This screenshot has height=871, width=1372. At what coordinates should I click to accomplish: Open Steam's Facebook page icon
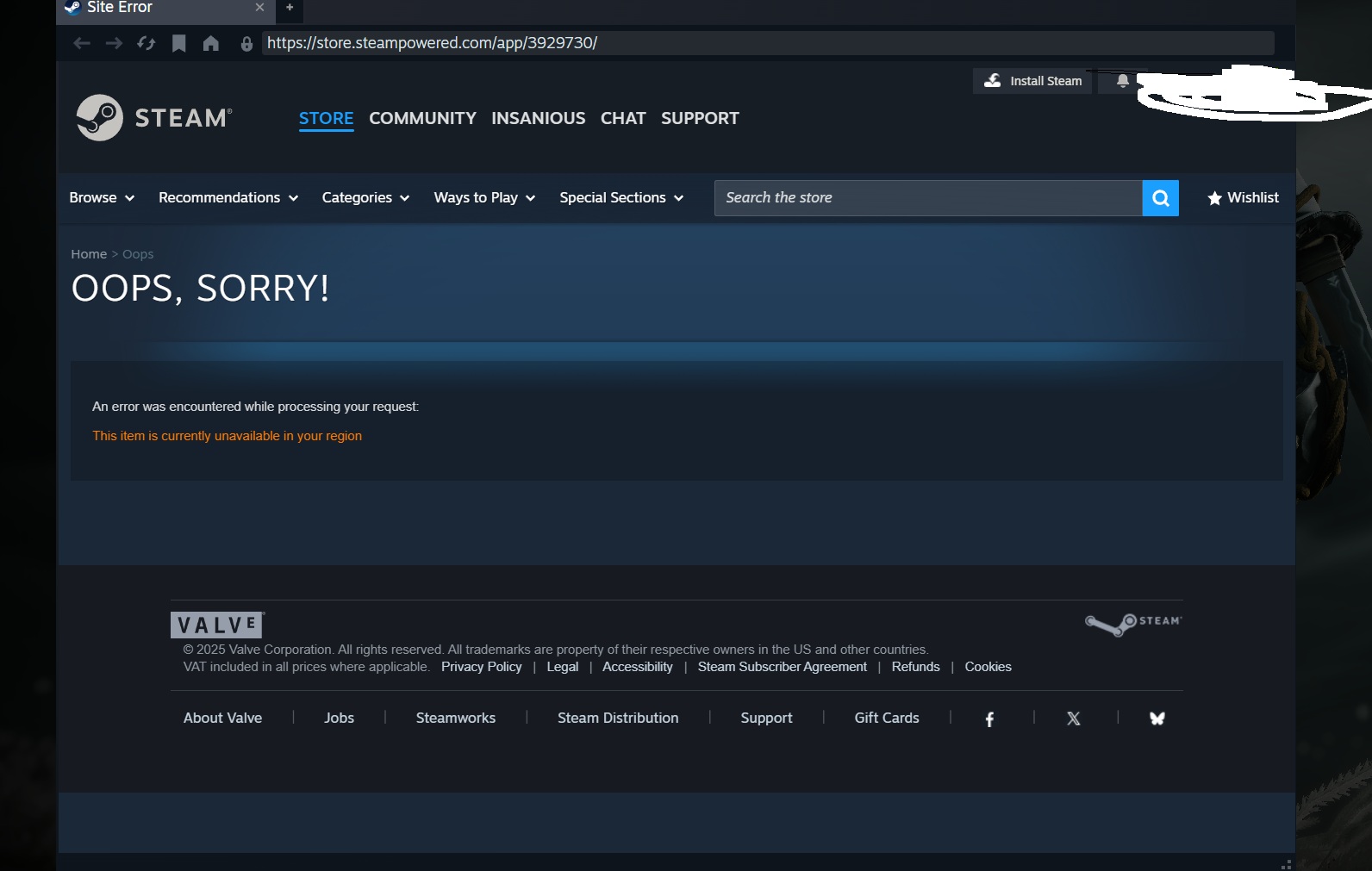989,719
